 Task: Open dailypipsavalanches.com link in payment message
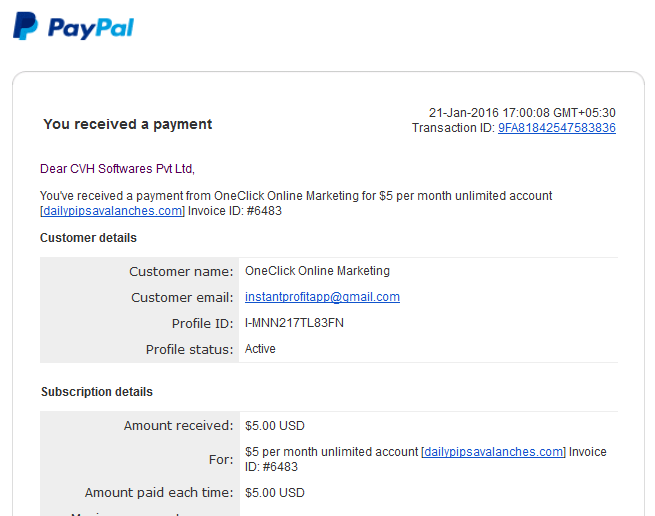pos(112,211)
